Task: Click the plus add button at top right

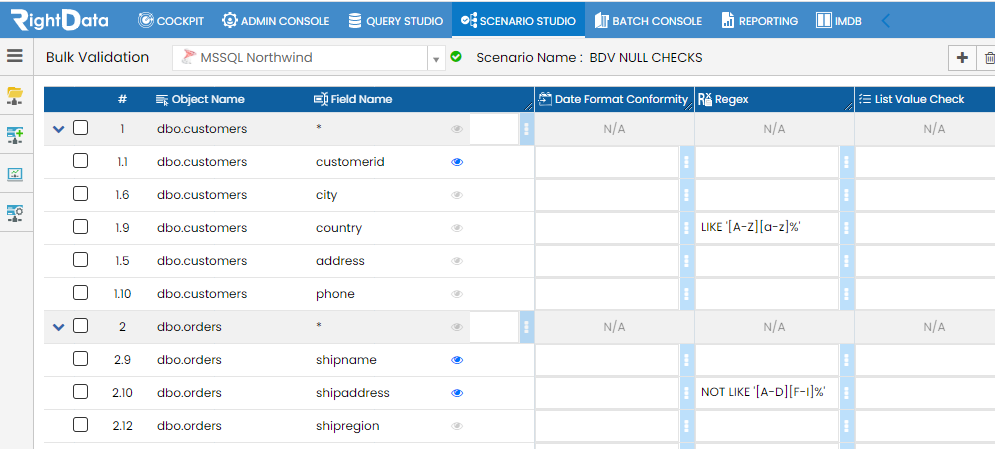Action: tap(962, 58)
